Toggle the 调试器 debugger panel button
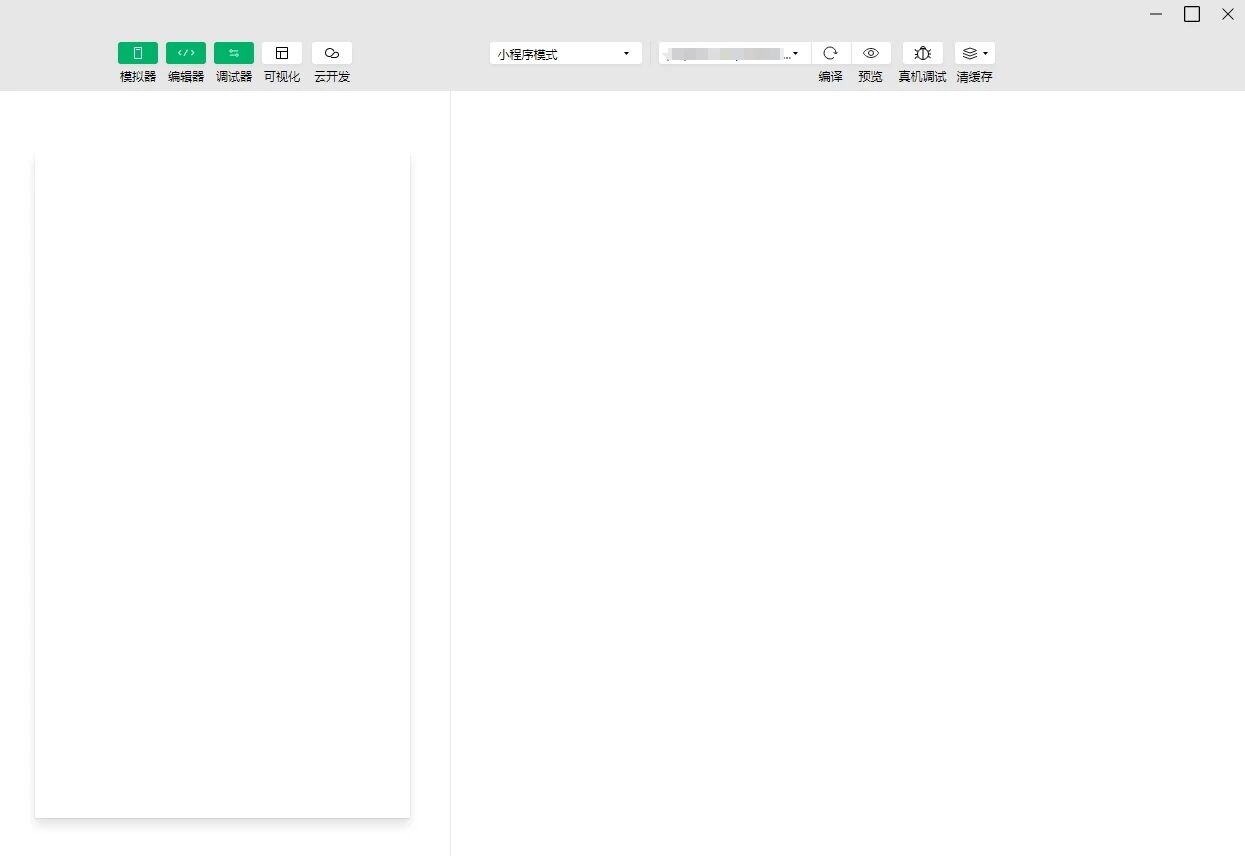 pos(234,53)
